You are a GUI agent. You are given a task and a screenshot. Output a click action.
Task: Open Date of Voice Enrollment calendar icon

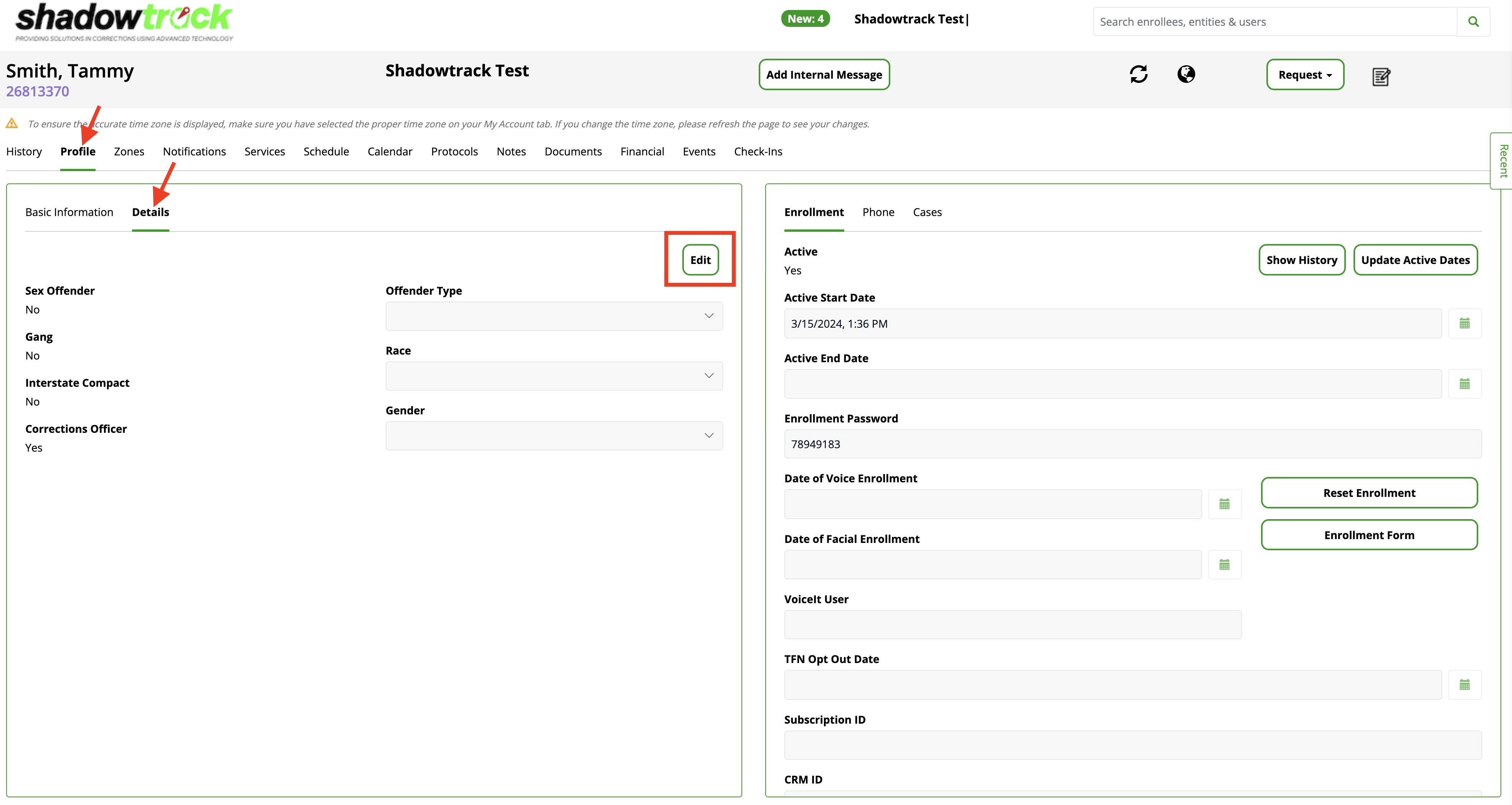(x=1224, y=505)
